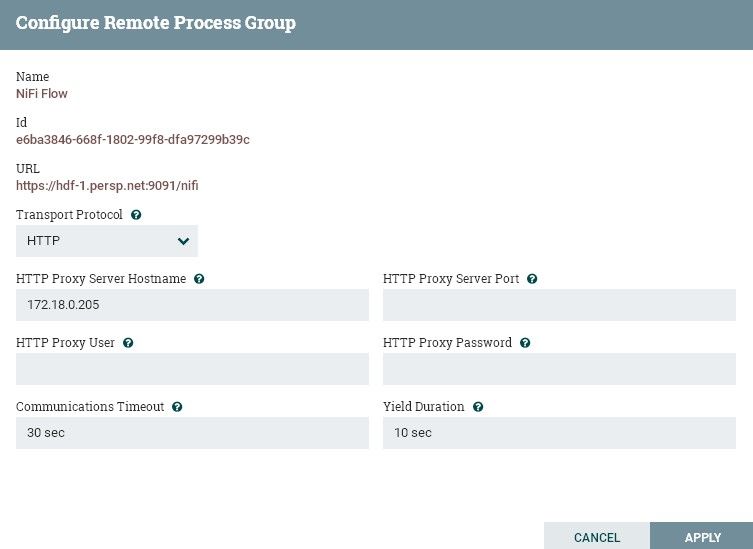
Task: Select the URL text https://hdf-1.persp.net:9091/nifi
Action: tap(107, 185)
